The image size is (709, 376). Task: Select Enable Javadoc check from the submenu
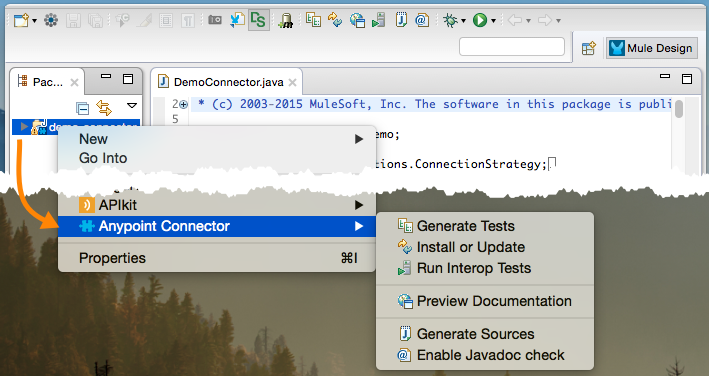(485, 355)
